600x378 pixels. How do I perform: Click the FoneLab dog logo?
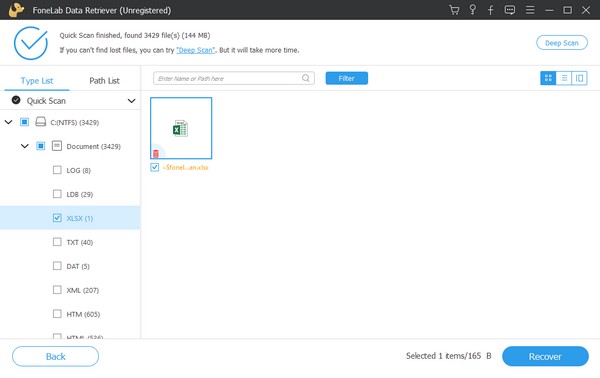[x=16, y=10]
